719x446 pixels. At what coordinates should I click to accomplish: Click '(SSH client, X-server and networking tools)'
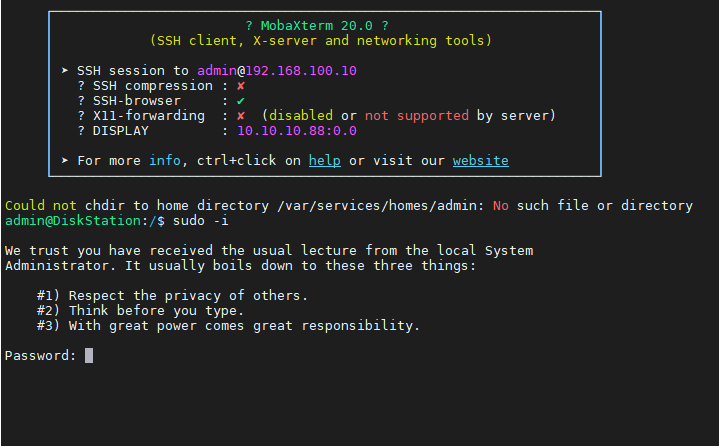click(321, 41)
